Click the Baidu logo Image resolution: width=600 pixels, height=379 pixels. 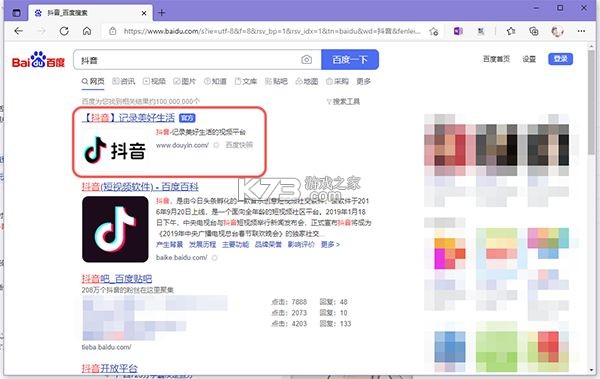[x=38, y=60]
